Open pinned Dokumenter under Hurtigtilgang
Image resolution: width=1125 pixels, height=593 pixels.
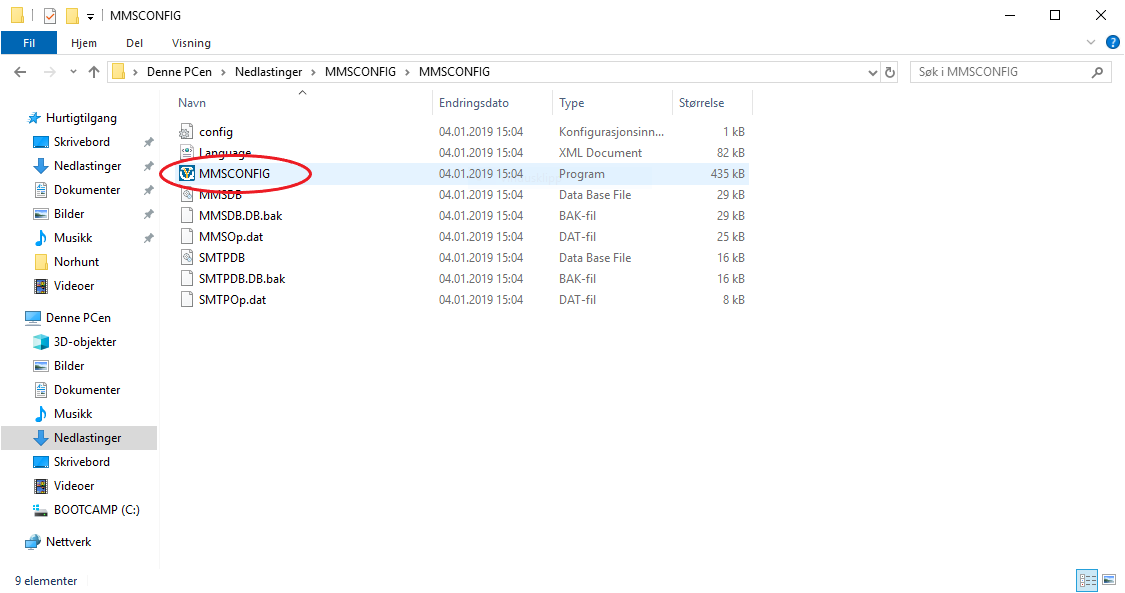pos(87,190)
